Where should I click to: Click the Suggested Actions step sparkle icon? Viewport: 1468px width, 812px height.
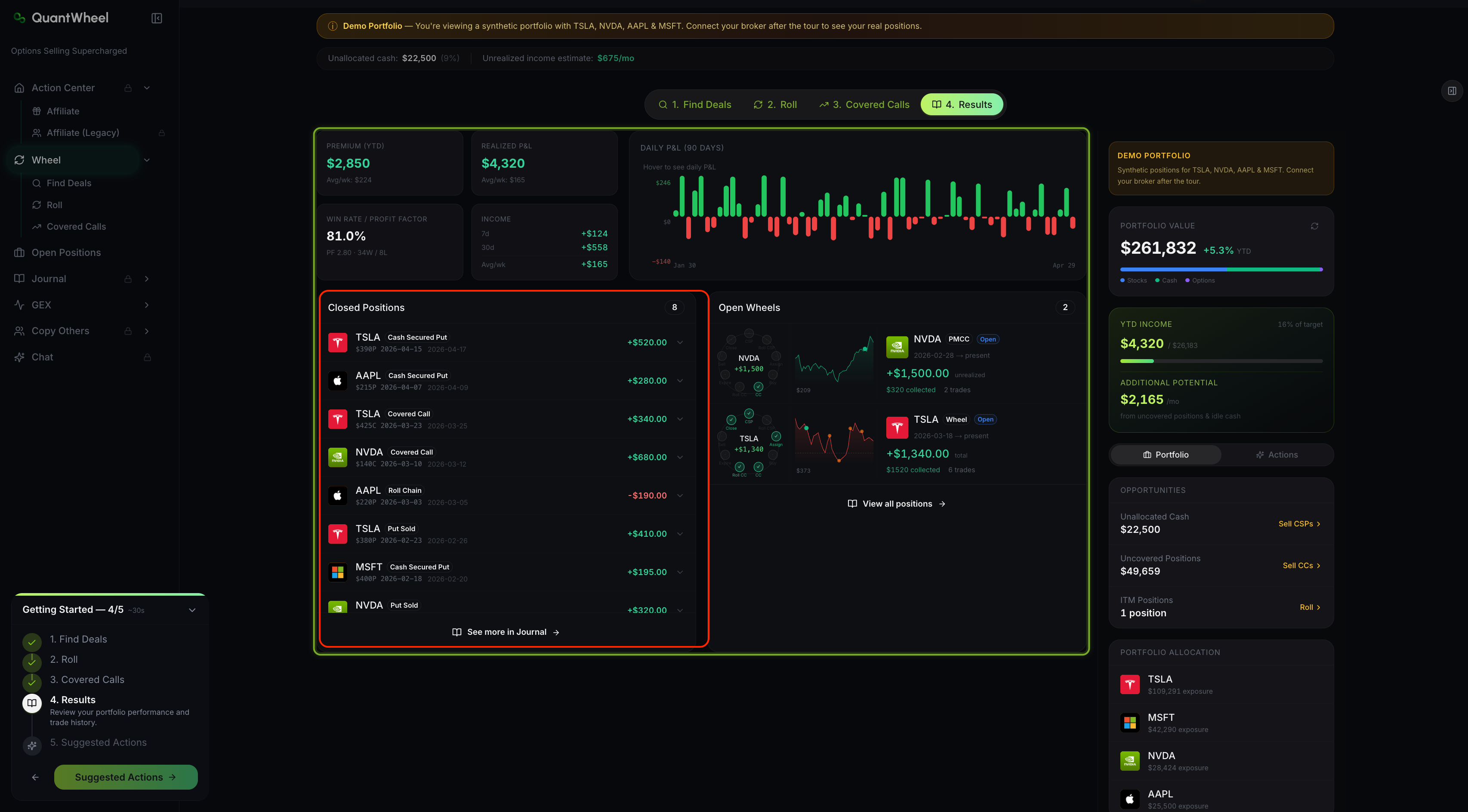32,745
